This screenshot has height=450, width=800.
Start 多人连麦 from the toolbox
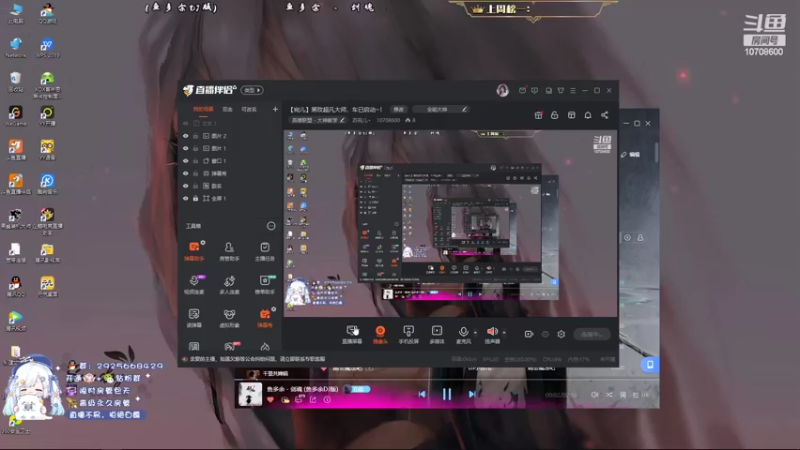(229, 284)
